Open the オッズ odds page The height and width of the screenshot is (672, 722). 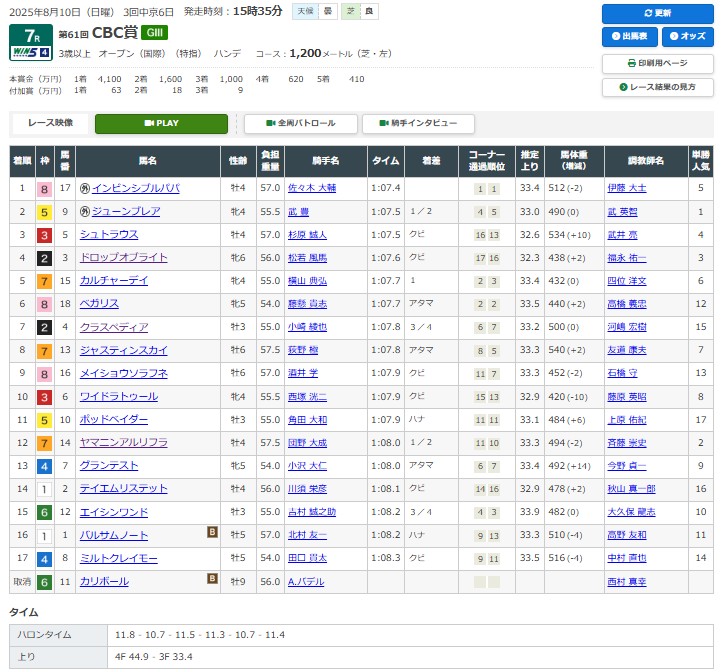pos(686,37)
